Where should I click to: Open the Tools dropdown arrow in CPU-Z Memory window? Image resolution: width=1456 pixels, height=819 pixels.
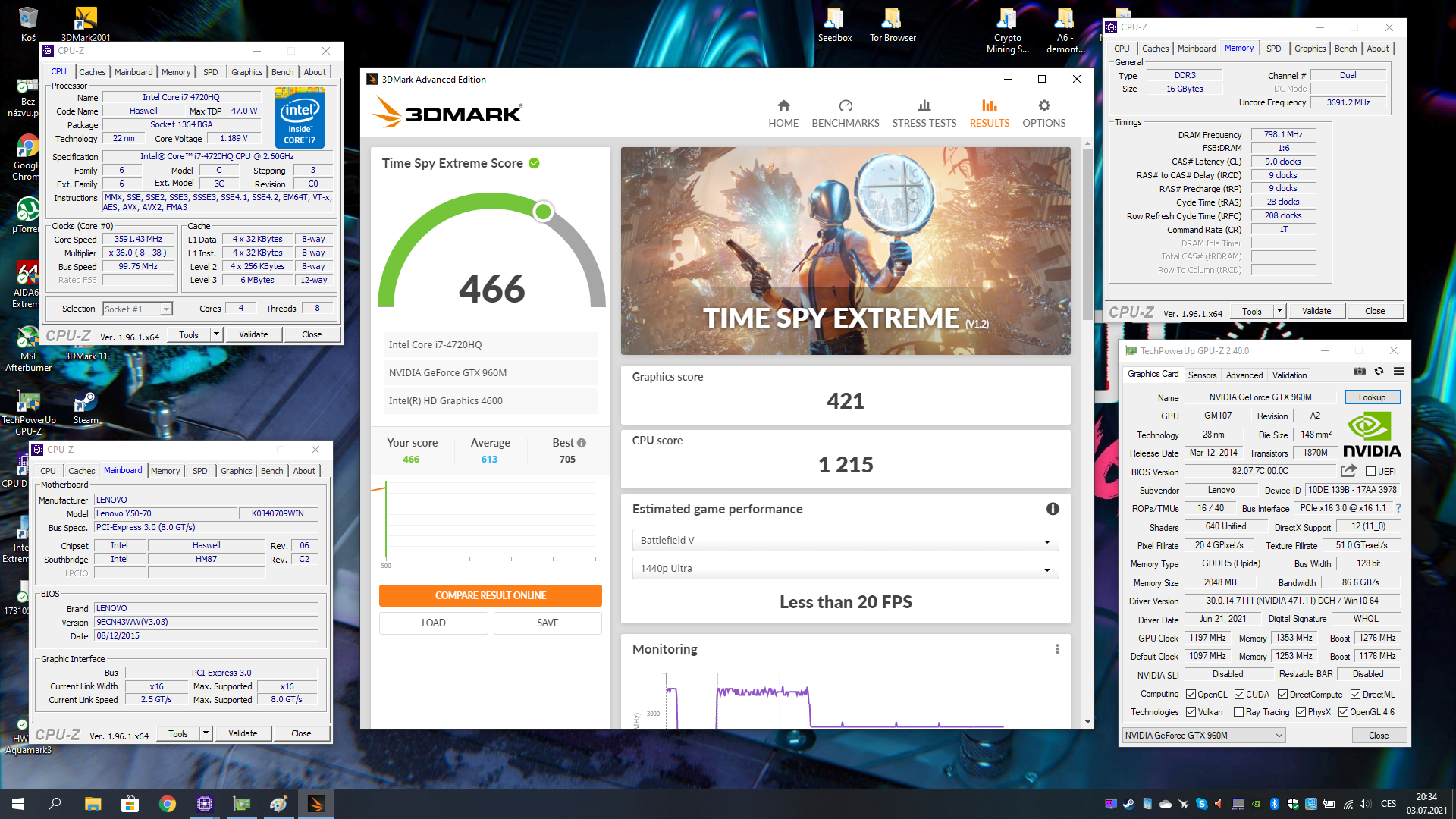coord(1279,311)
